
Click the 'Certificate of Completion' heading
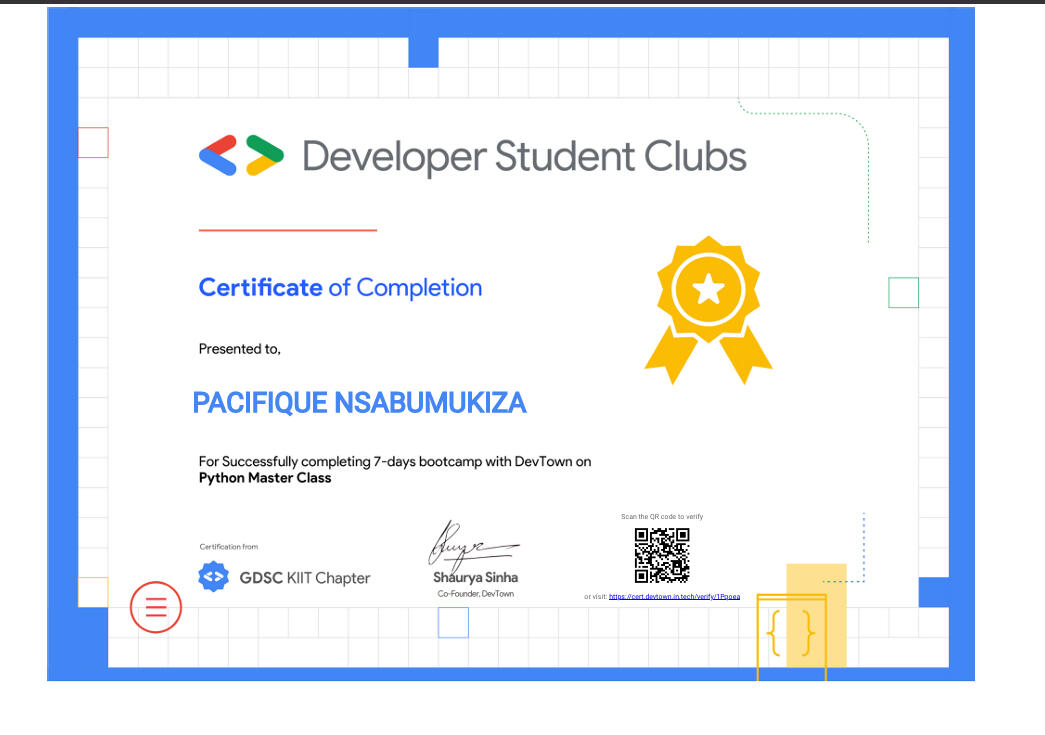click(341, 288)
